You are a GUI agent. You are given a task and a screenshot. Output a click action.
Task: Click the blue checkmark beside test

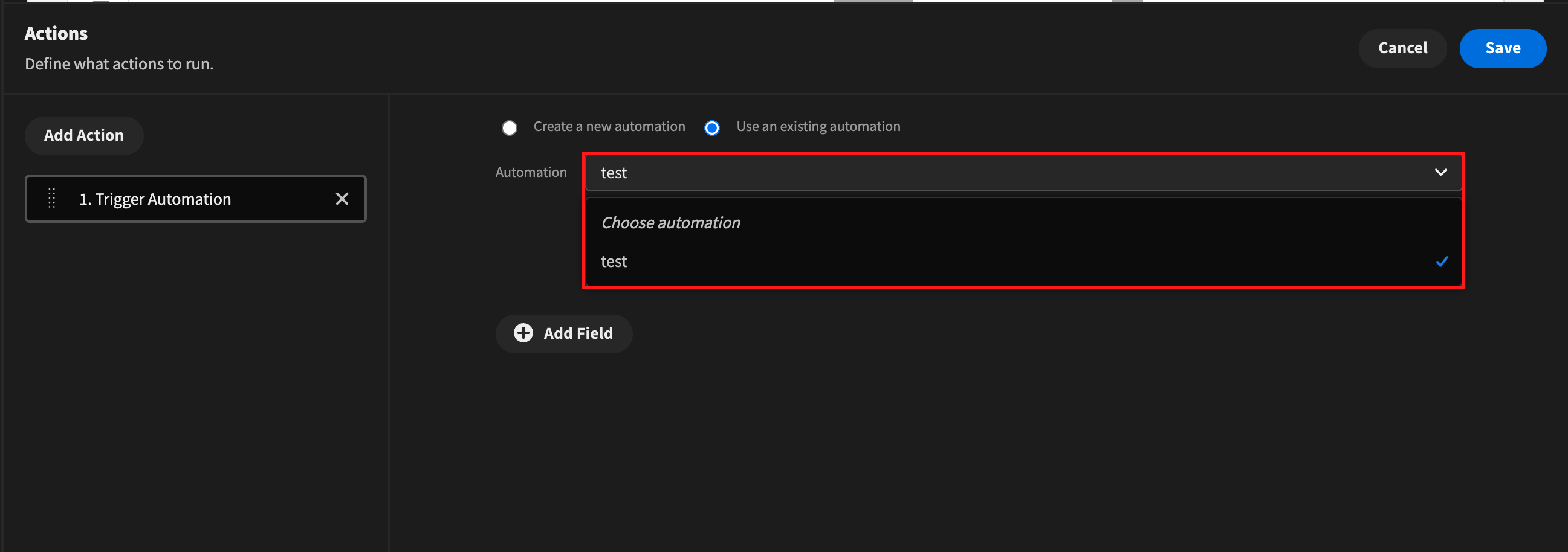pyautogui.click(x=1442, y=262)
